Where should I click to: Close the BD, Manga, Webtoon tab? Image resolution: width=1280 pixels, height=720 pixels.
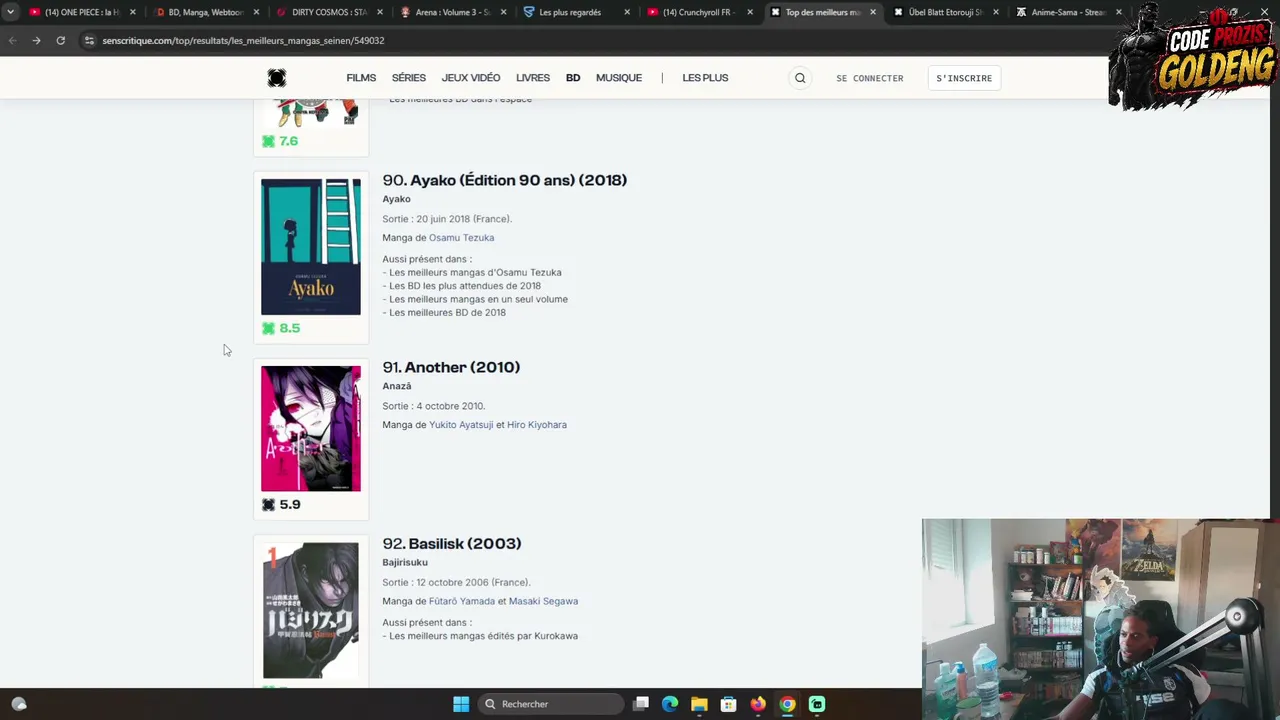click(256, 12)
